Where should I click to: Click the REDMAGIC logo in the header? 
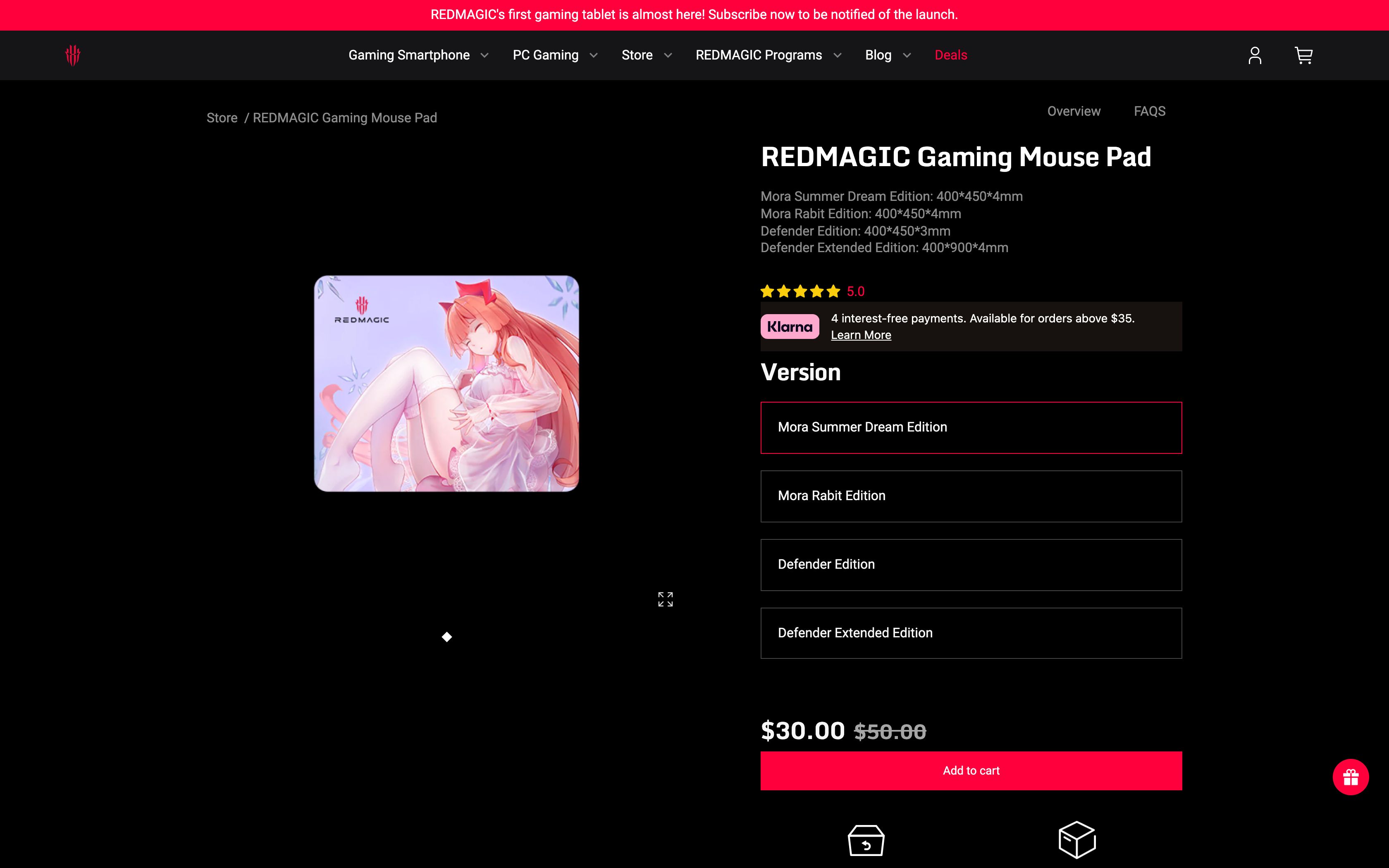pos(73,55)
